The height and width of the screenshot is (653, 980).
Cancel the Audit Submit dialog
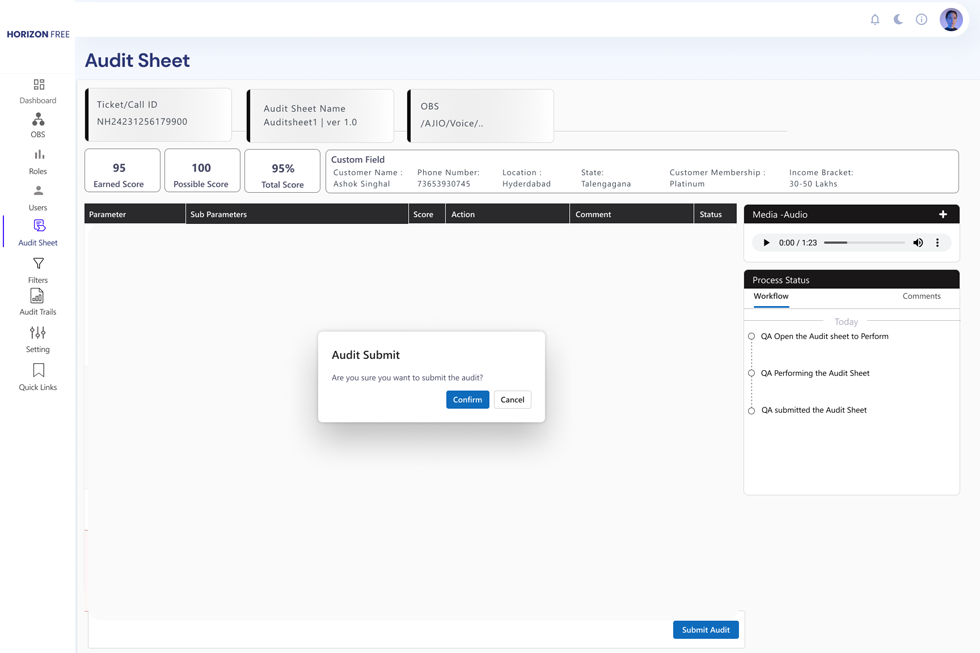coord(512,400)
